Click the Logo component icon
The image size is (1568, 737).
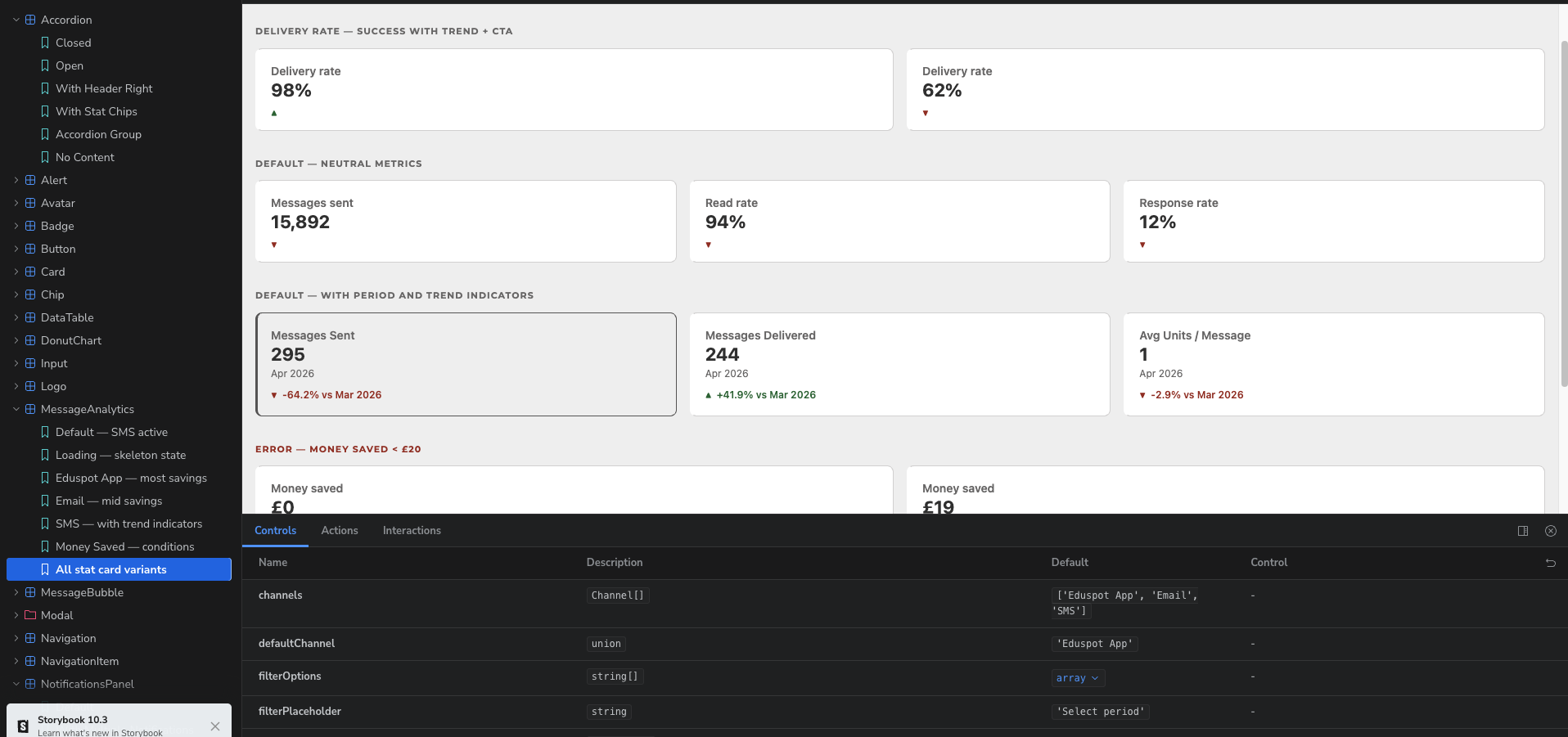click(x=30, y=386)
